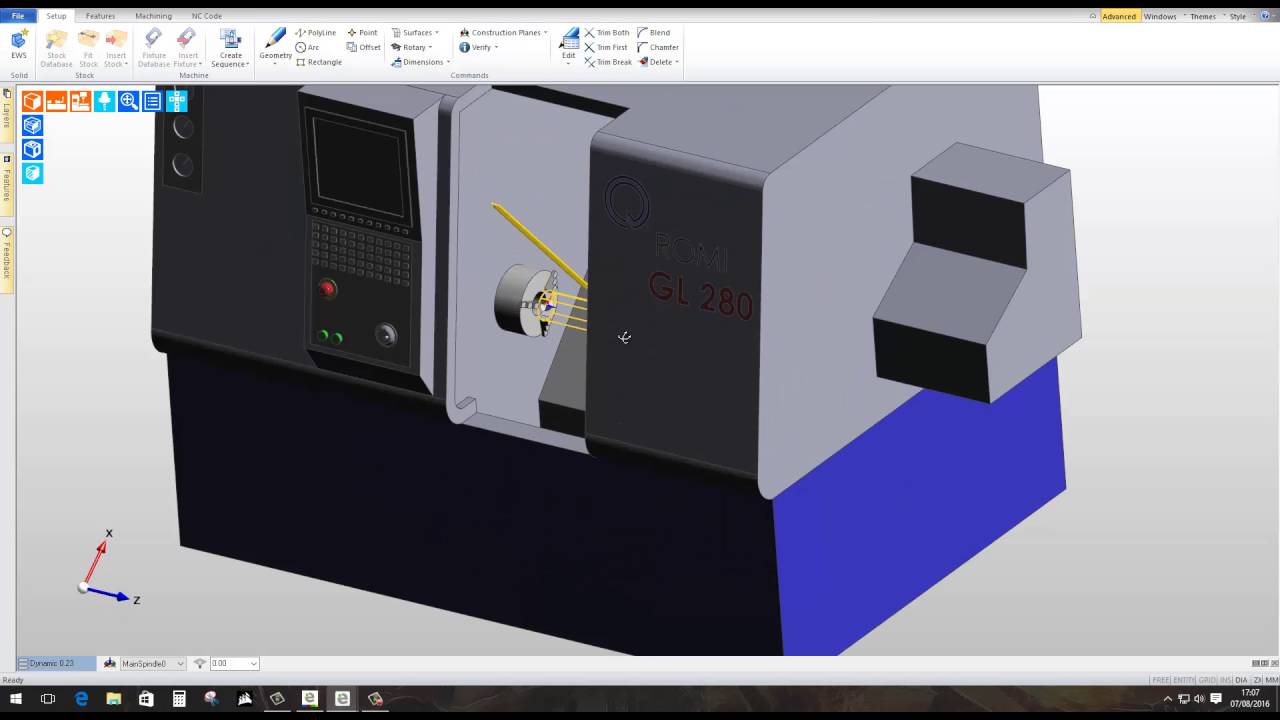Expand the Surfaces dropdown
The width and height of the screenshot is (1280, 720).
click(x=415, y=33)
